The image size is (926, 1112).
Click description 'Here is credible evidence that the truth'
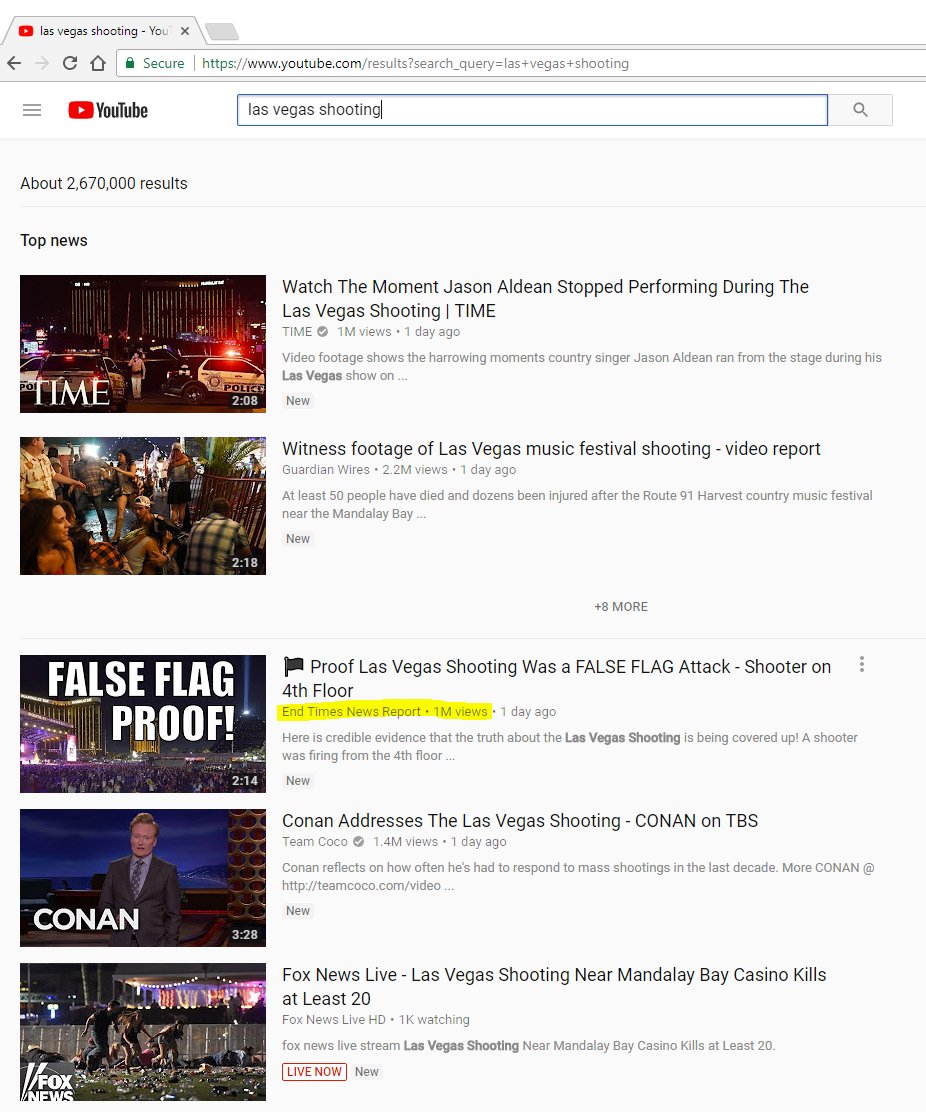coord(569,747)
